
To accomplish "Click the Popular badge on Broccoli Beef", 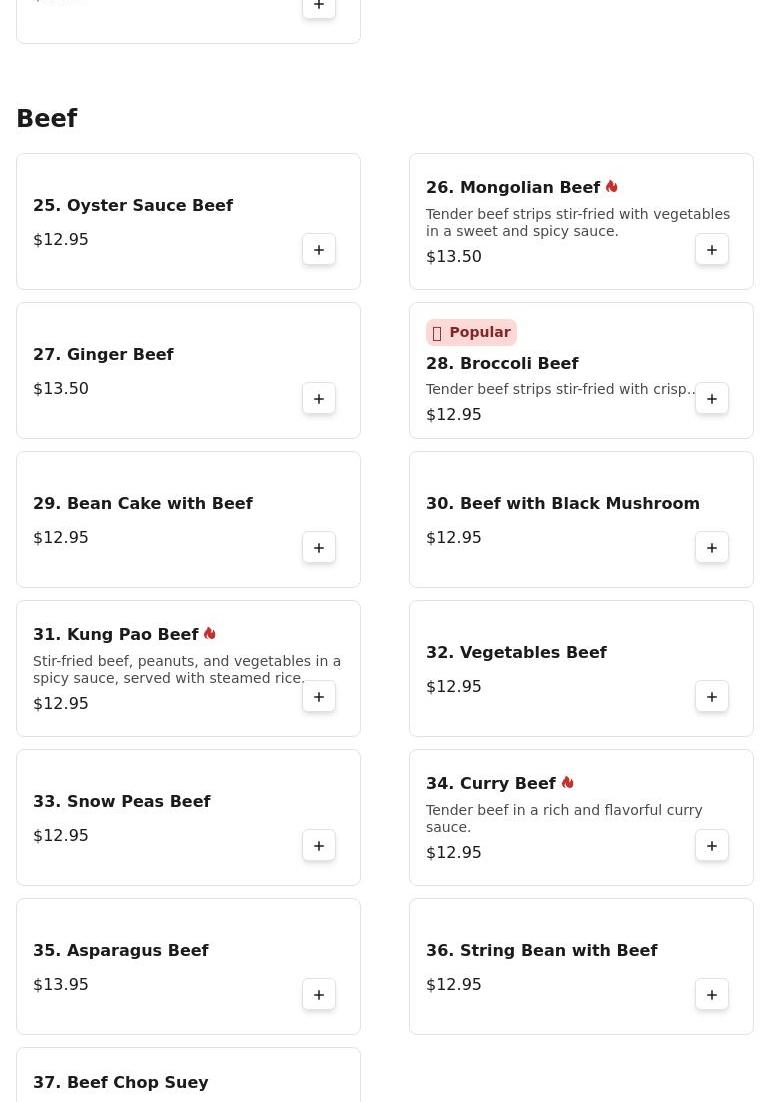I will click(471, 332).
